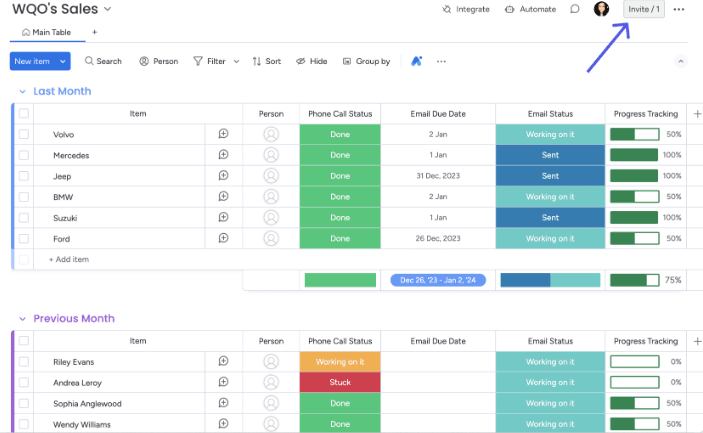
Task: Click the Invite / 1 button
Action: (x=643, y=9)
